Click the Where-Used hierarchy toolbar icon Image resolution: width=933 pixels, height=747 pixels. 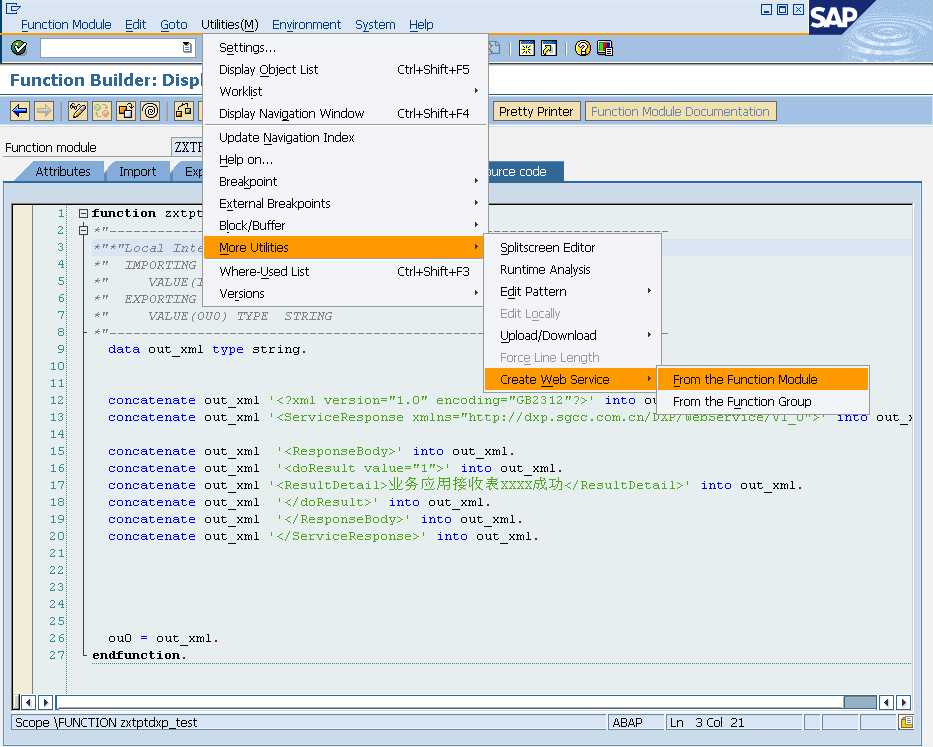pyautogui.click(x=184, y=111)
